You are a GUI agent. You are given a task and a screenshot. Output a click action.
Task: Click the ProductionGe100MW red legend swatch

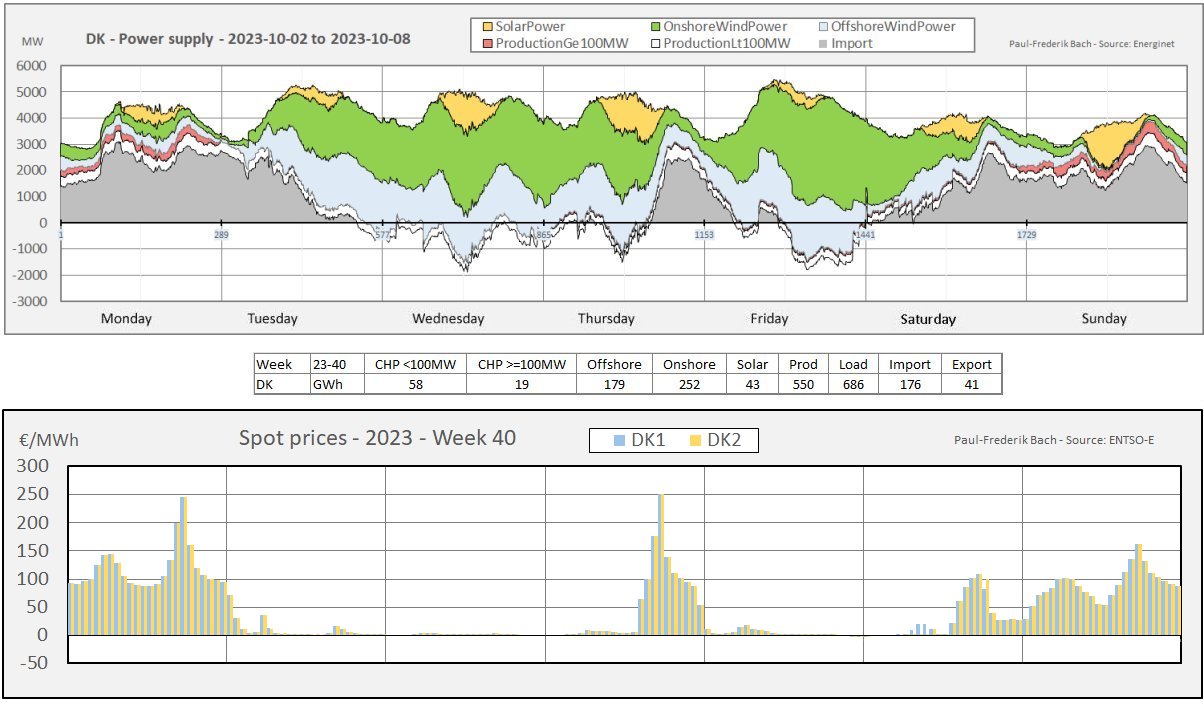pyautogui.click(x=488, y=43)
